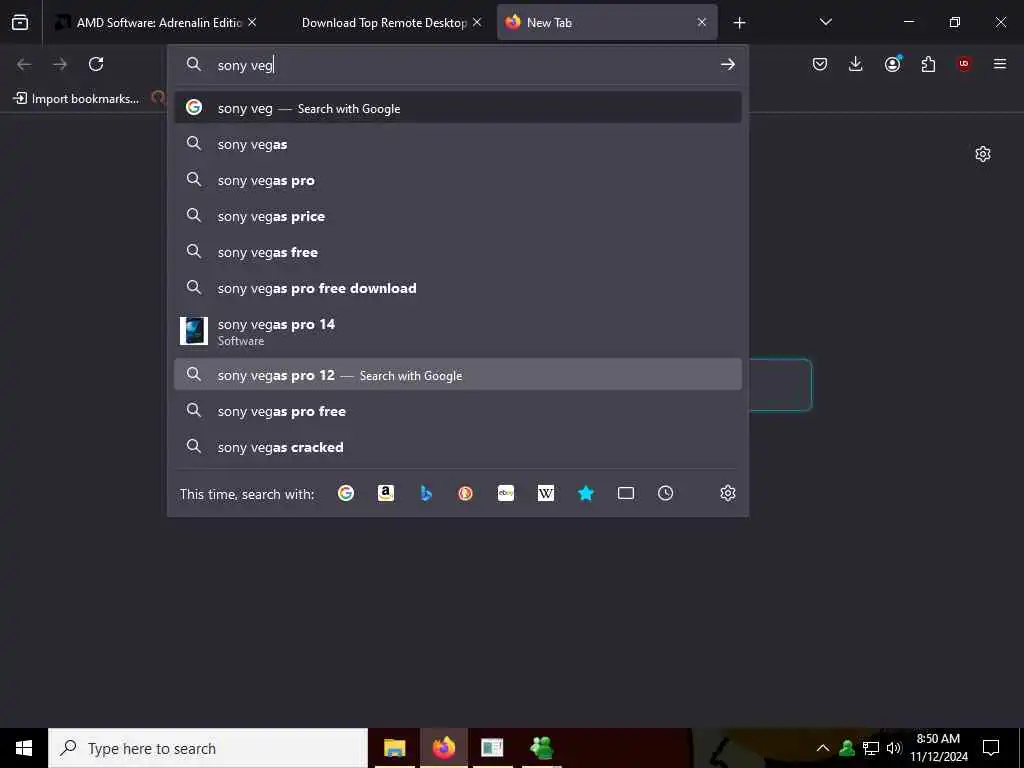The image size is (1024, 768).
Task: Reload the current page
Action: [96, 64]
